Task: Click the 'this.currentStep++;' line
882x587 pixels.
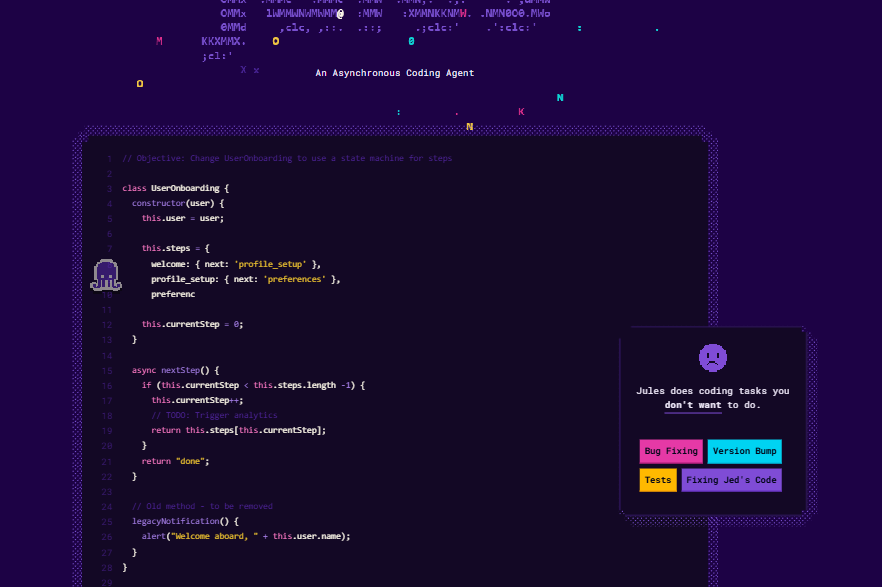Action: (x=197, y=400)
